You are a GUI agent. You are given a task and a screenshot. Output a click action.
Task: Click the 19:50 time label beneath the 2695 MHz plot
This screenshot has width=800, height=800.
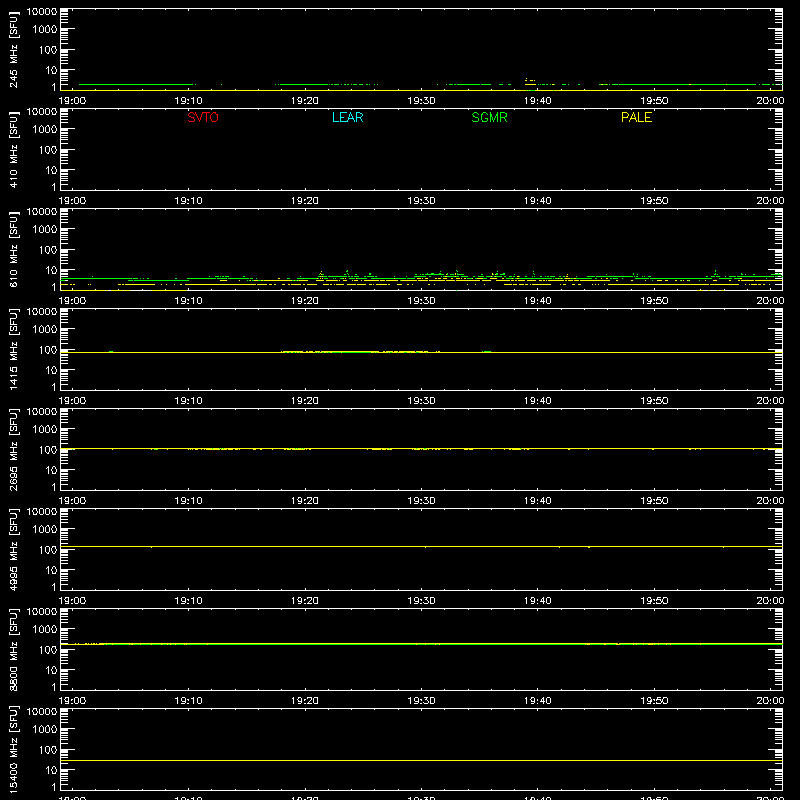(654, 501)
